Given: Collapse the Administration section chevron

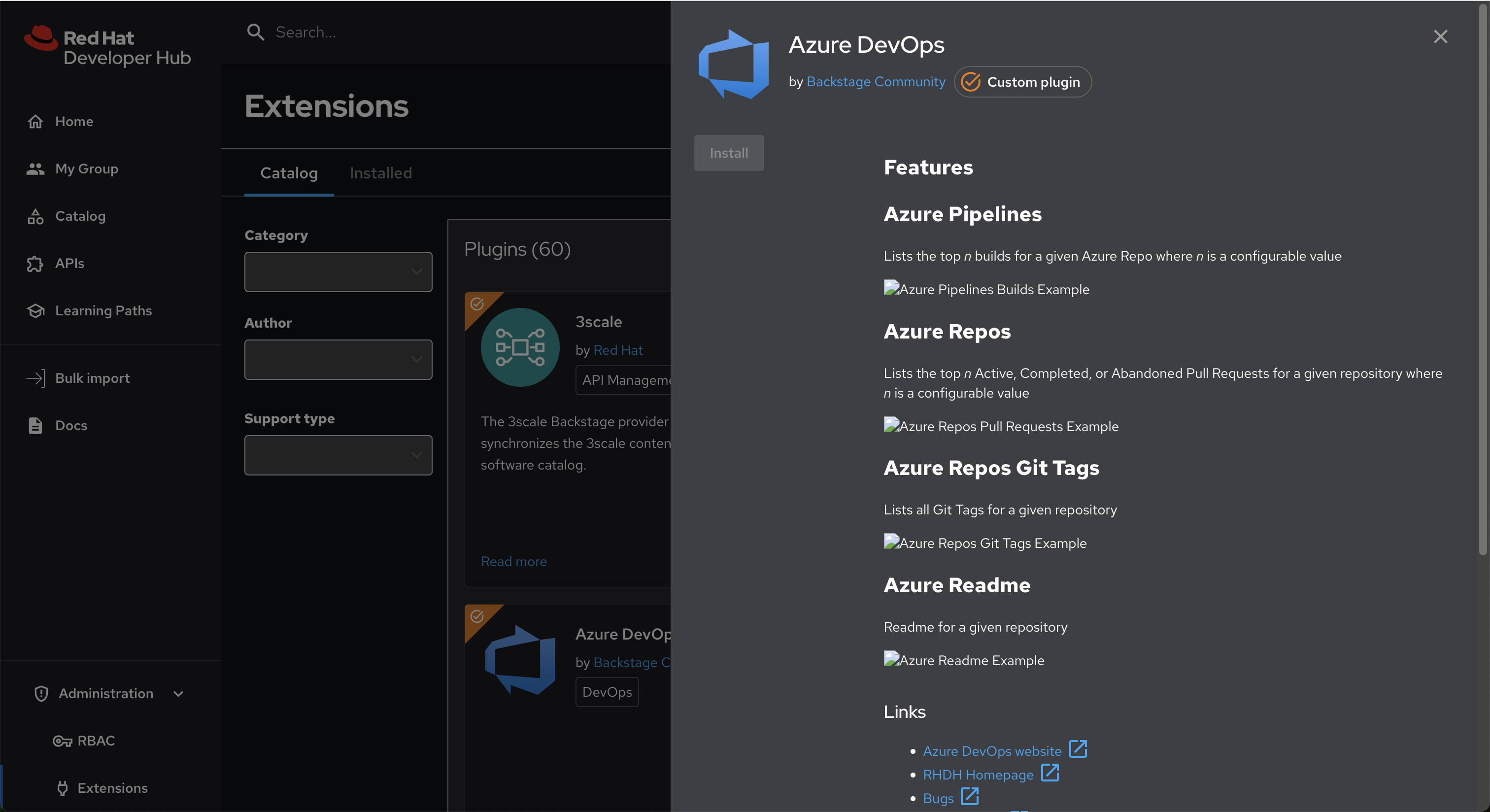Looking at the screenshot, I should click(178, 693).
